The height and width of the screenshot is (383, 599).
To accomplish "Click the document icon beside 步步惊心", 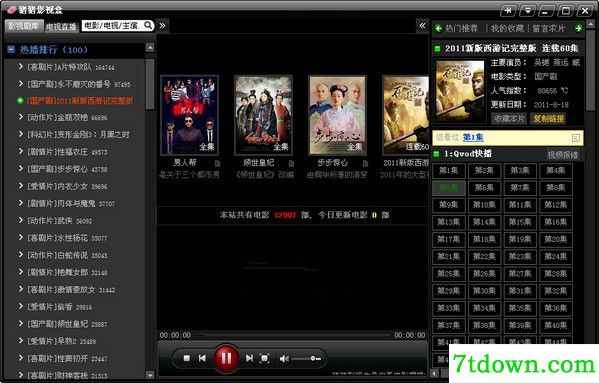I will (365, 163).
